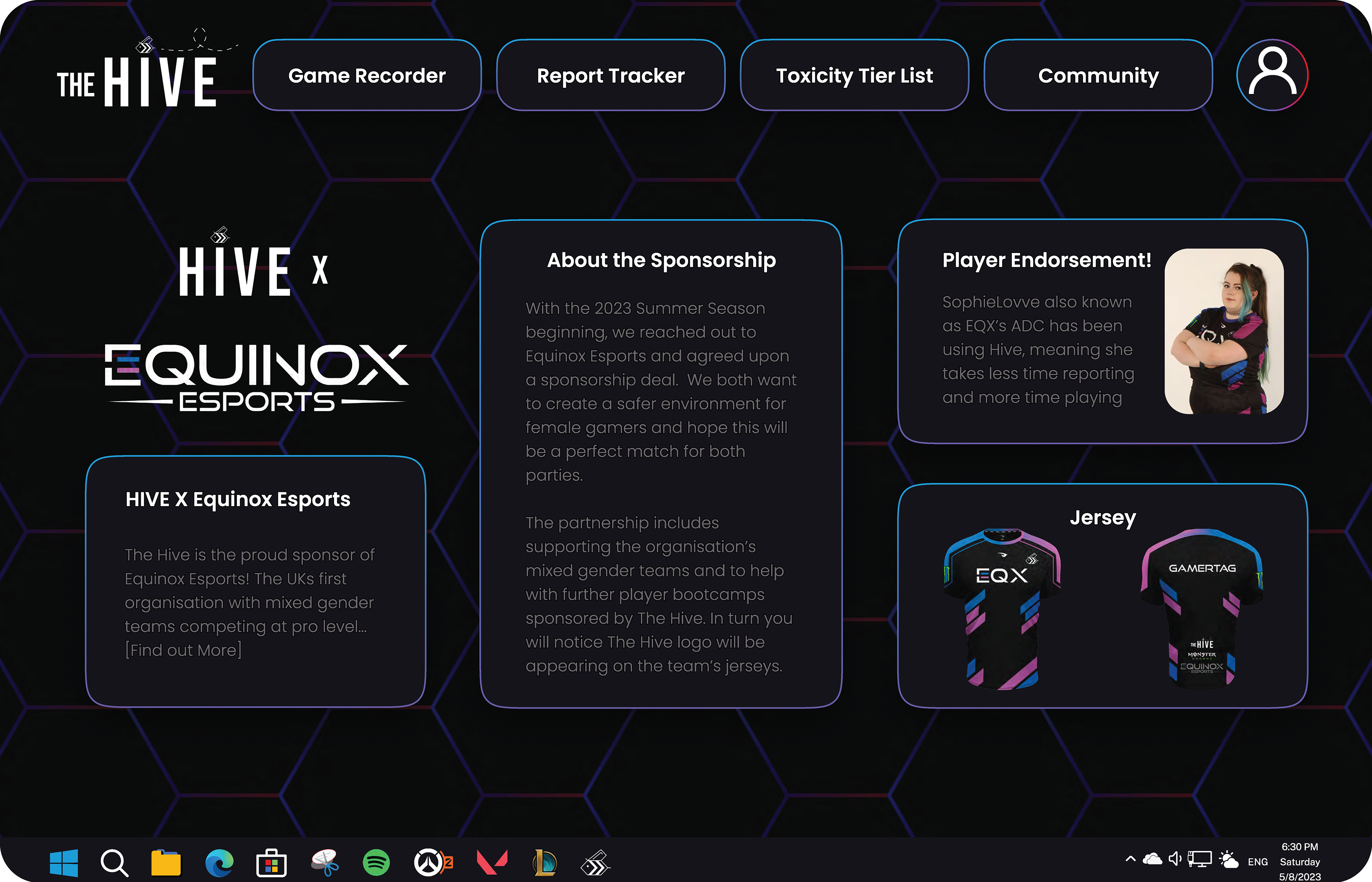Launch Microsoft Edge from taskbar
1372x882 pixels.
click(219, 862)
